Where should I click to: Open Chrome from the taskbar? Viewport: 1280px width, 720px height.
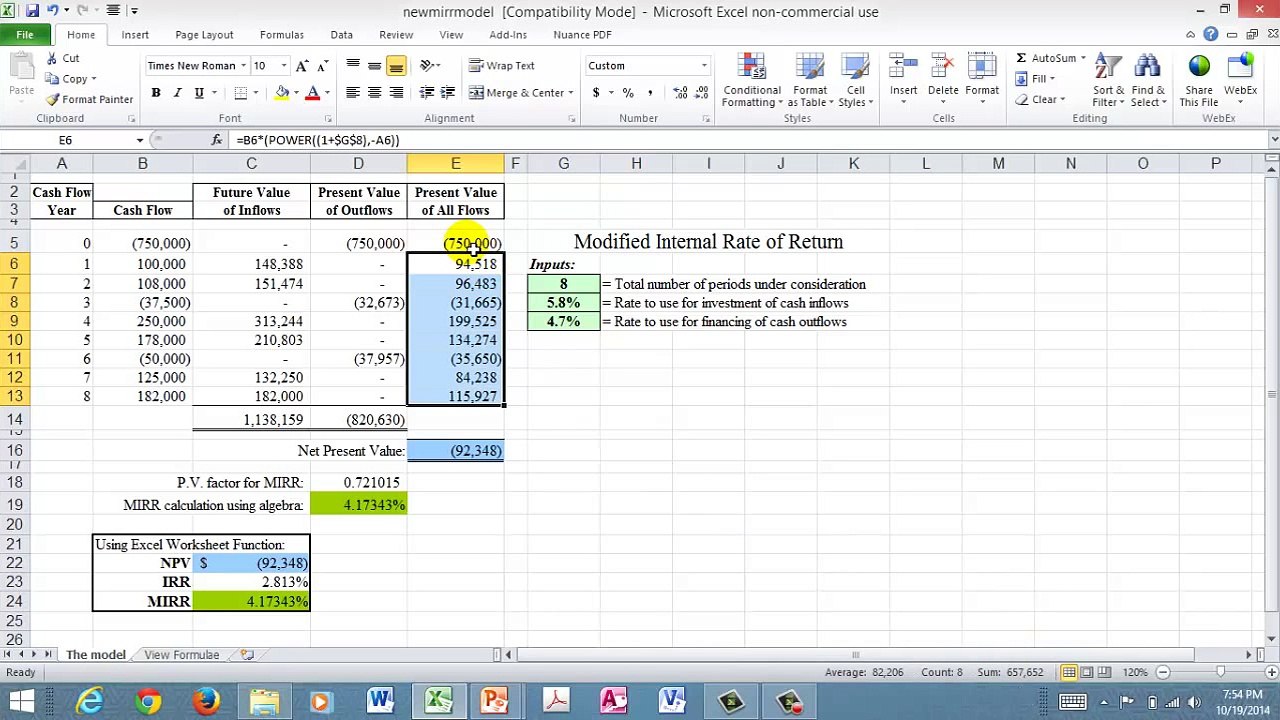pyautogui.click(x=149, y=701)
